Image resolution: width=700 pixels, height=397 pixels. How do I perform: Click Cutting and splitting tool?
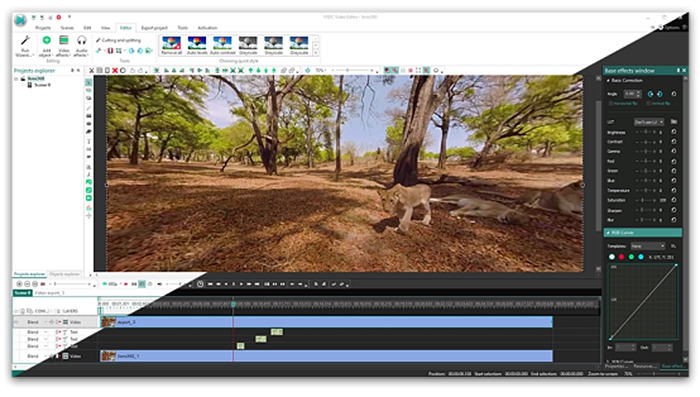(x=118, y=40)
